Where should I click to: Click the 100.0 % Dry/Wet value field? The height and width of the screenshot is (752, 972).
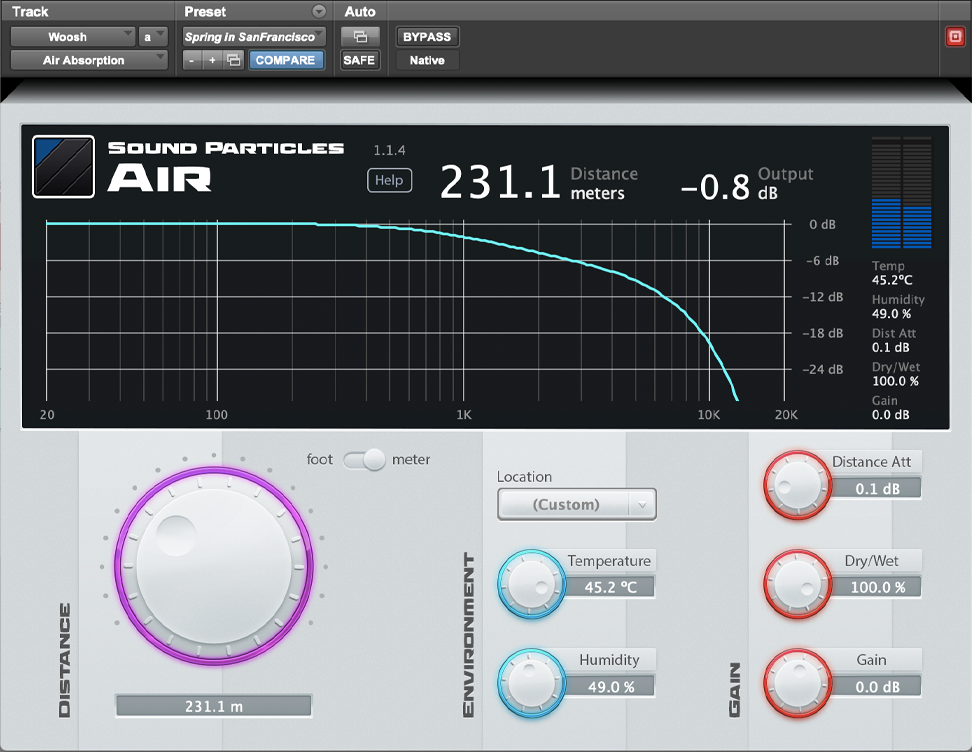click(x=877, y=587)
